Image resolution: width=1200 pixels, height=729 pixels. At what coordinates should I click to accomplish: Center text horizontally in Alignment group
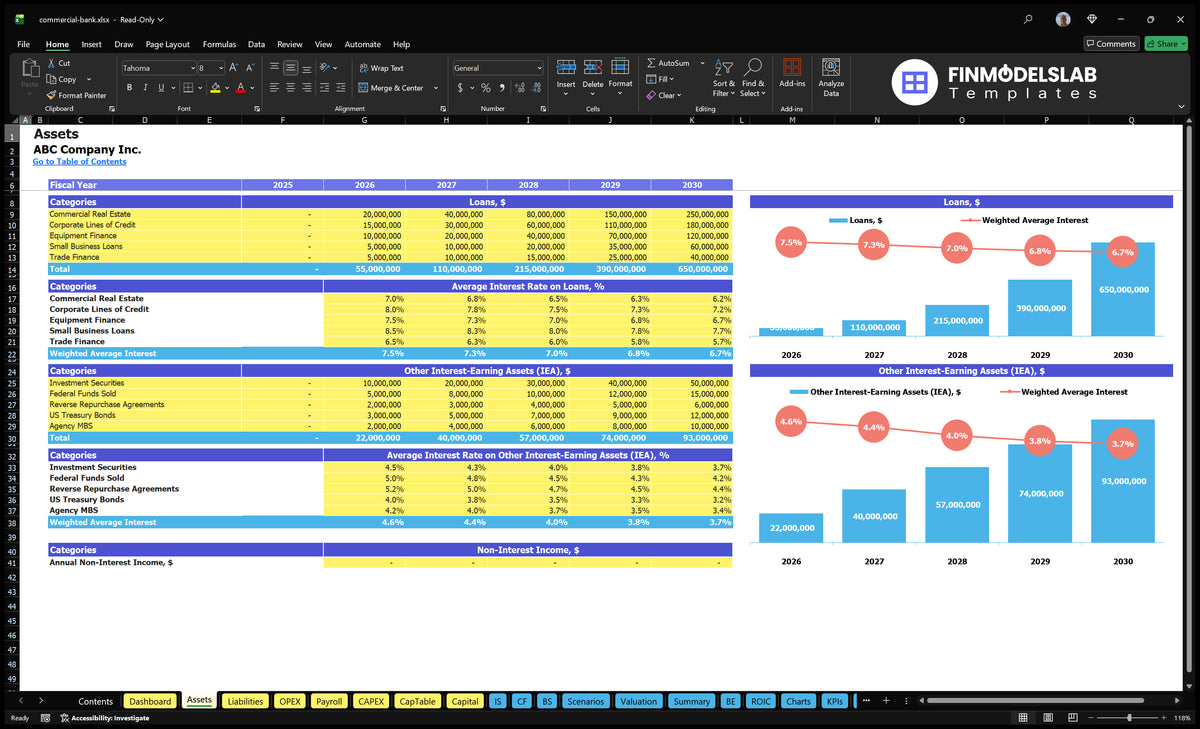[290, 88]
